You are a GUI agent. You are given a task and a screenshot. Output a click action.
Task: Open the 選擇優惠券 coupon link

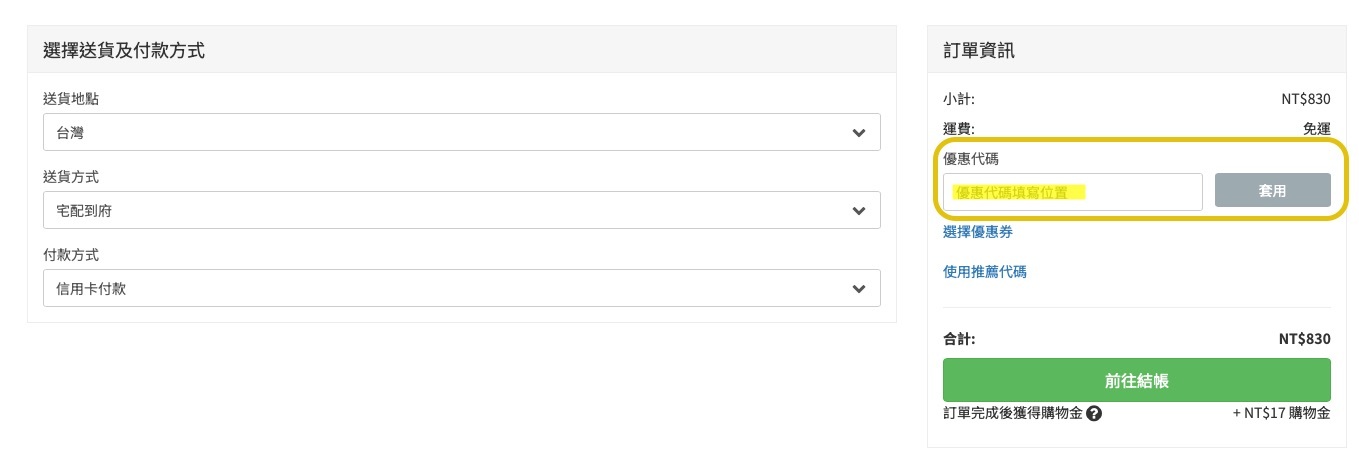click(x=978, y=232)
